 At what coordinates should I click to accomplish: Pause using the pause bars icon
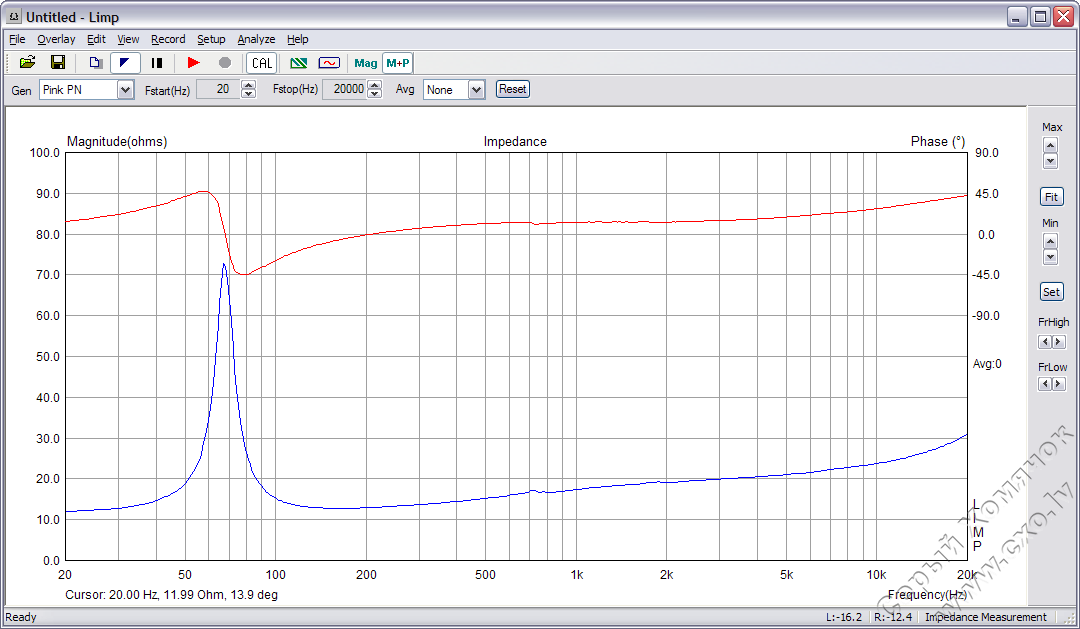point(157,63)
